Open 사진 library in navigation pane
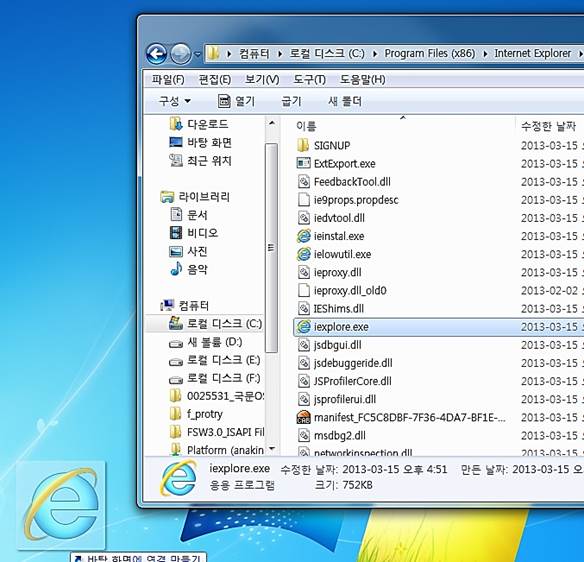Image resolution: width=584 pixels, height=562 pixels. click(x=188, y=251)
